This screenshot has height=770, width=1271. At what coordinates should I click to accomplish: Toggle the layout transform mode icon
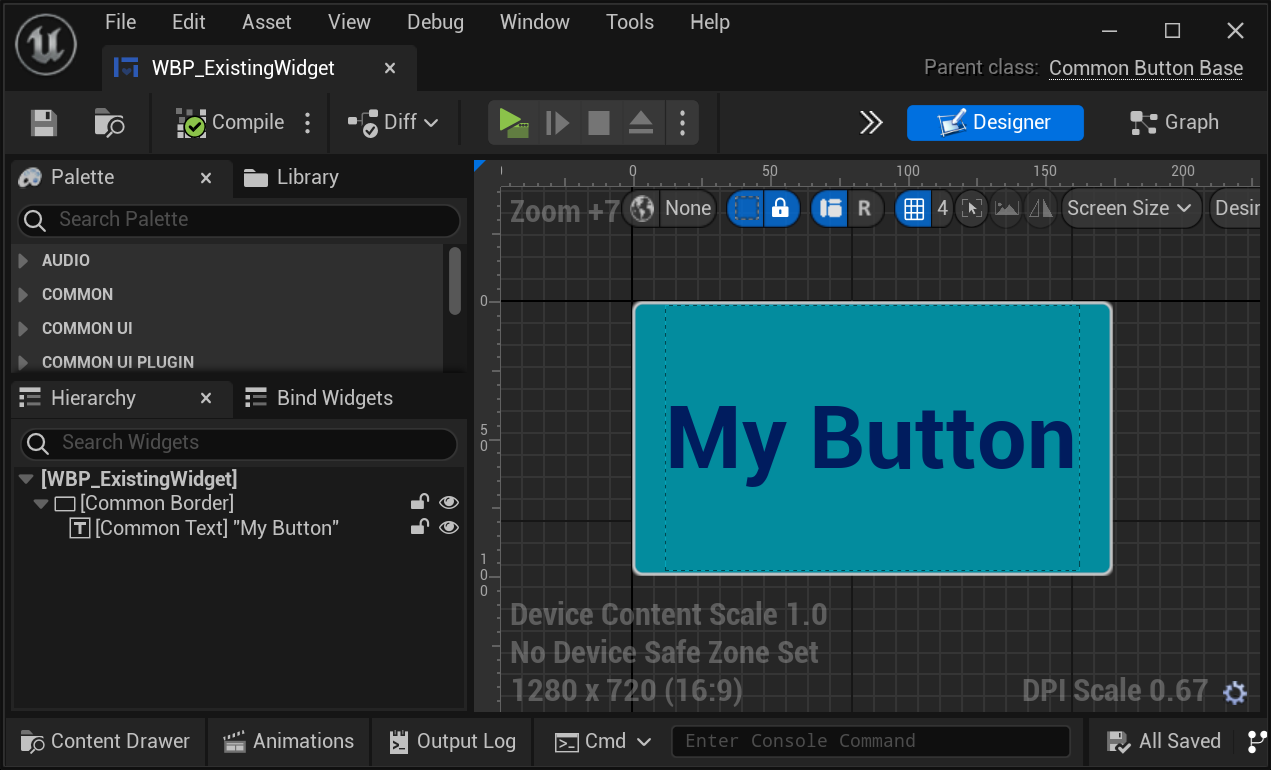830,209
